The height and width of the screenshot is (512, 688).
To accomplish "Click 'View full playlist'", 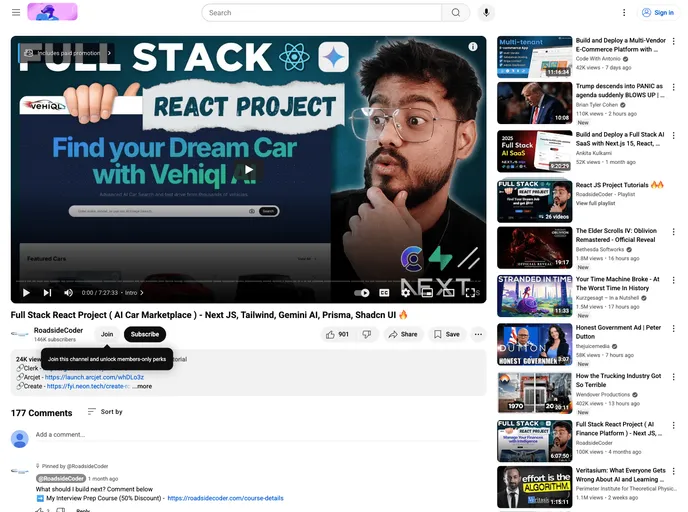I will click(595, 204).
